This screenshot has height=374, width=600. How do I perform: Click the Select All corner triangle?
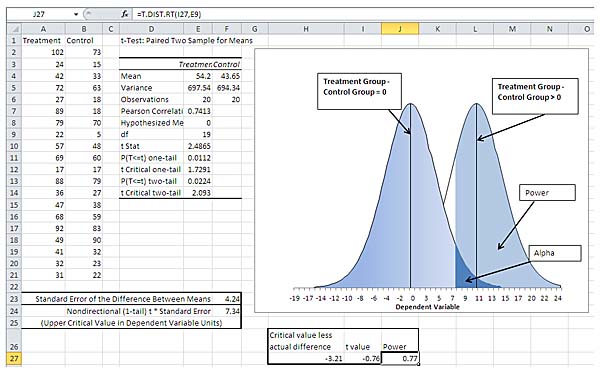pos(14,29)
